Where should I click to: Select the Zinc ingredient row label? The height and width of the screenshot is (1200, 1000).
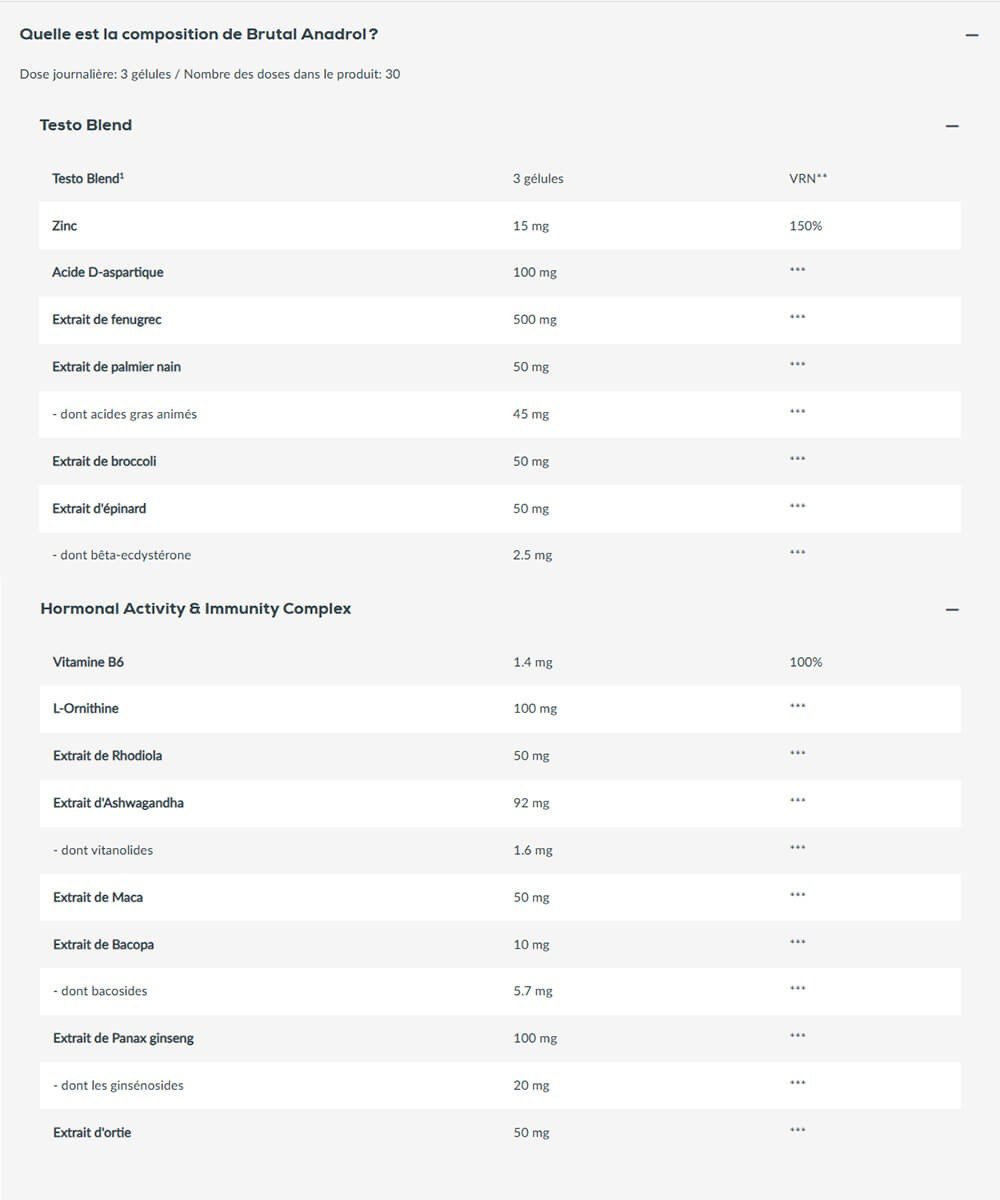click(65, 226)
